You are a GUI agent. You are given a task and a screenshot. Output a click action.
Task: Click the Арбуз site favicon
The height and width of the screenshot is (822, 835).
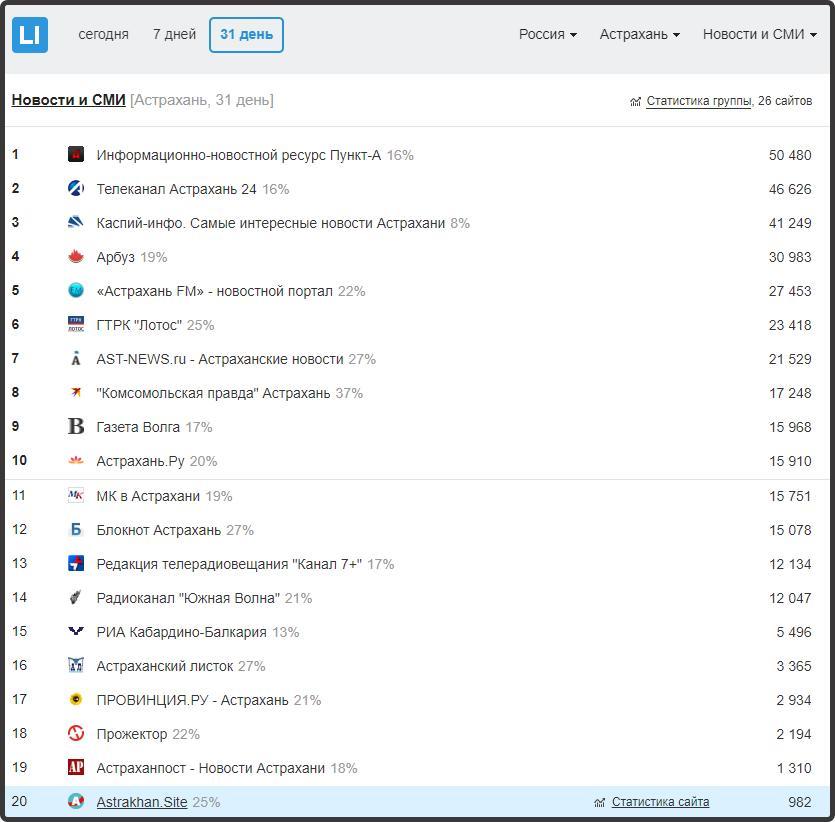click(76, 257)
